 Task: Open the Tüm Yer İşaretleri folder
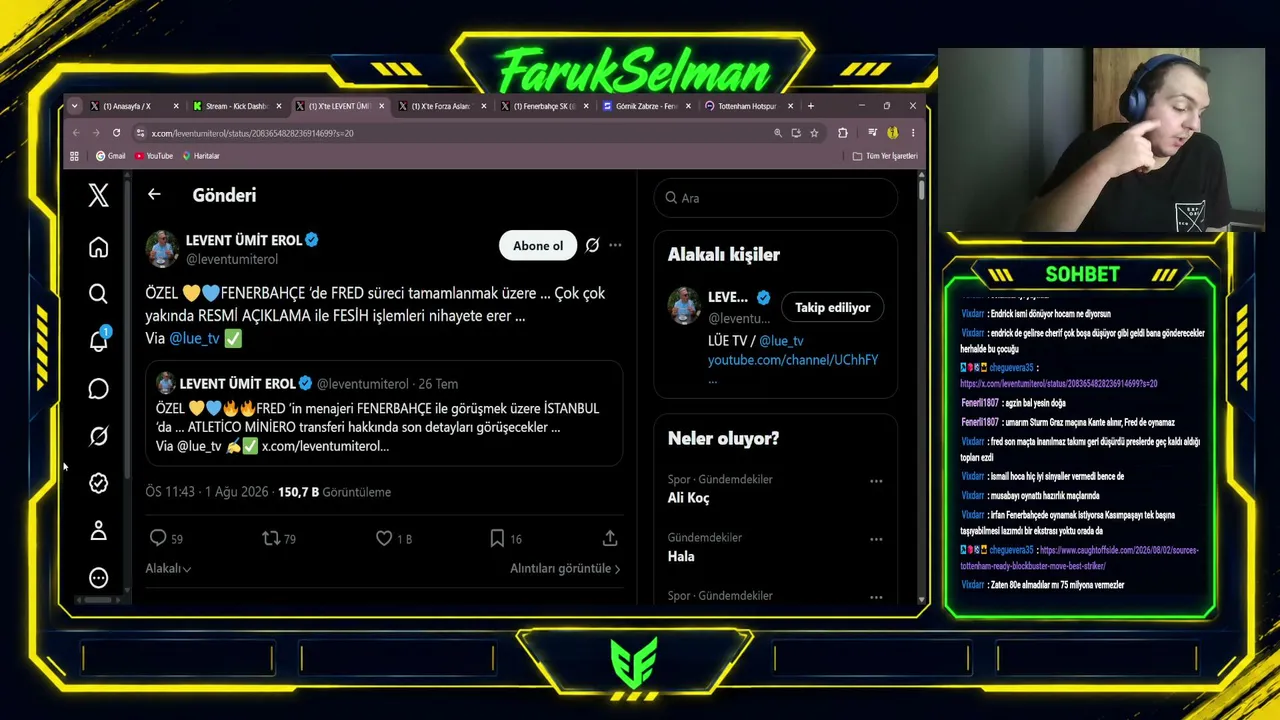(885, 156)
